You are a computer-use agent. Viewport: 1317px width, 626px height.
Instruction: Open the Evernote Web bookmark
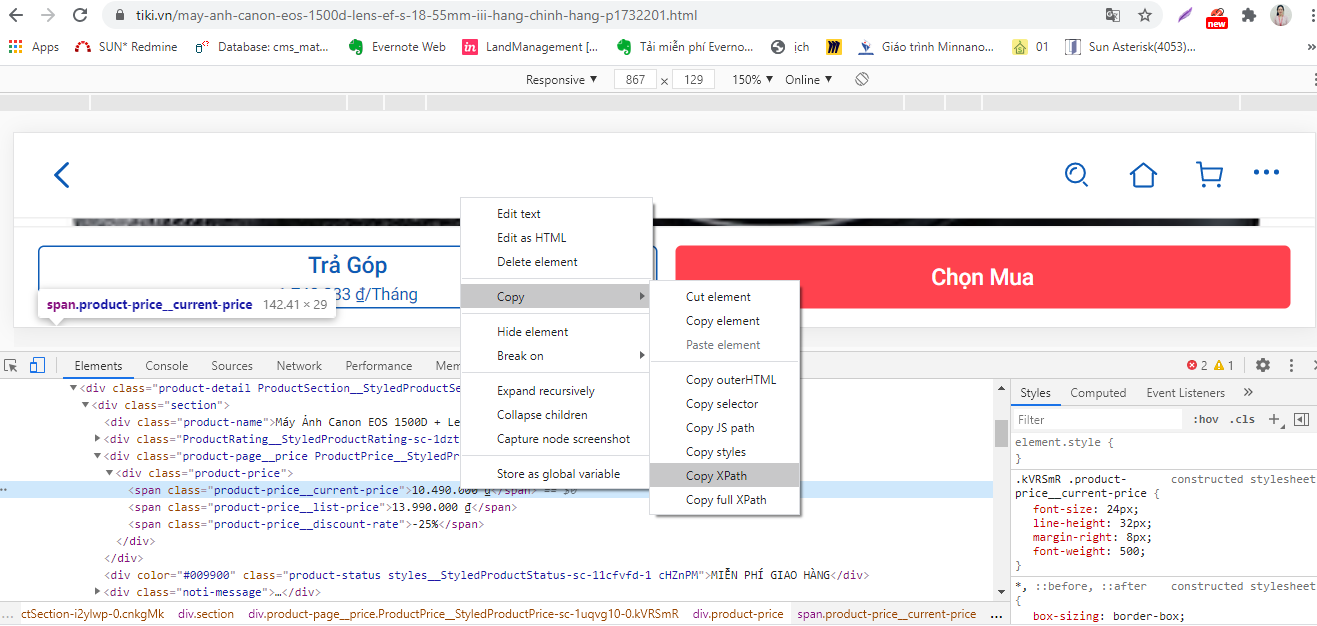397,47
